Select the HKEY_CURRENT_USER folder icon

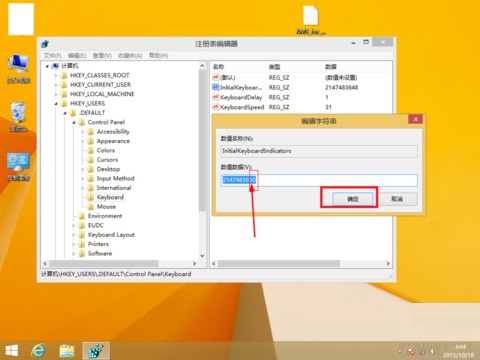[x=64, y=85]
